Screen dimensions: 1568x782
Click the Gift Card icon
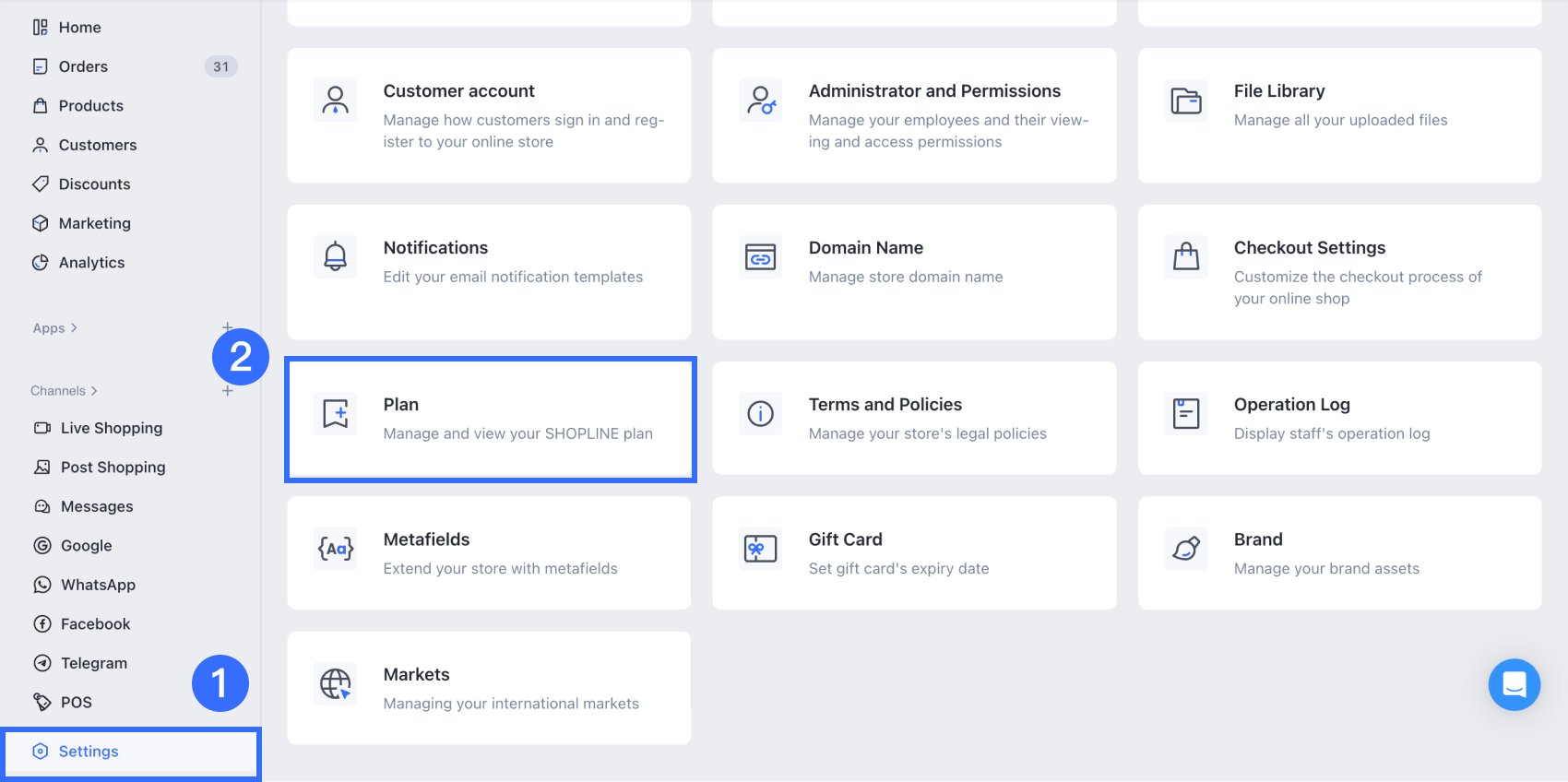[x=761, y=549]
